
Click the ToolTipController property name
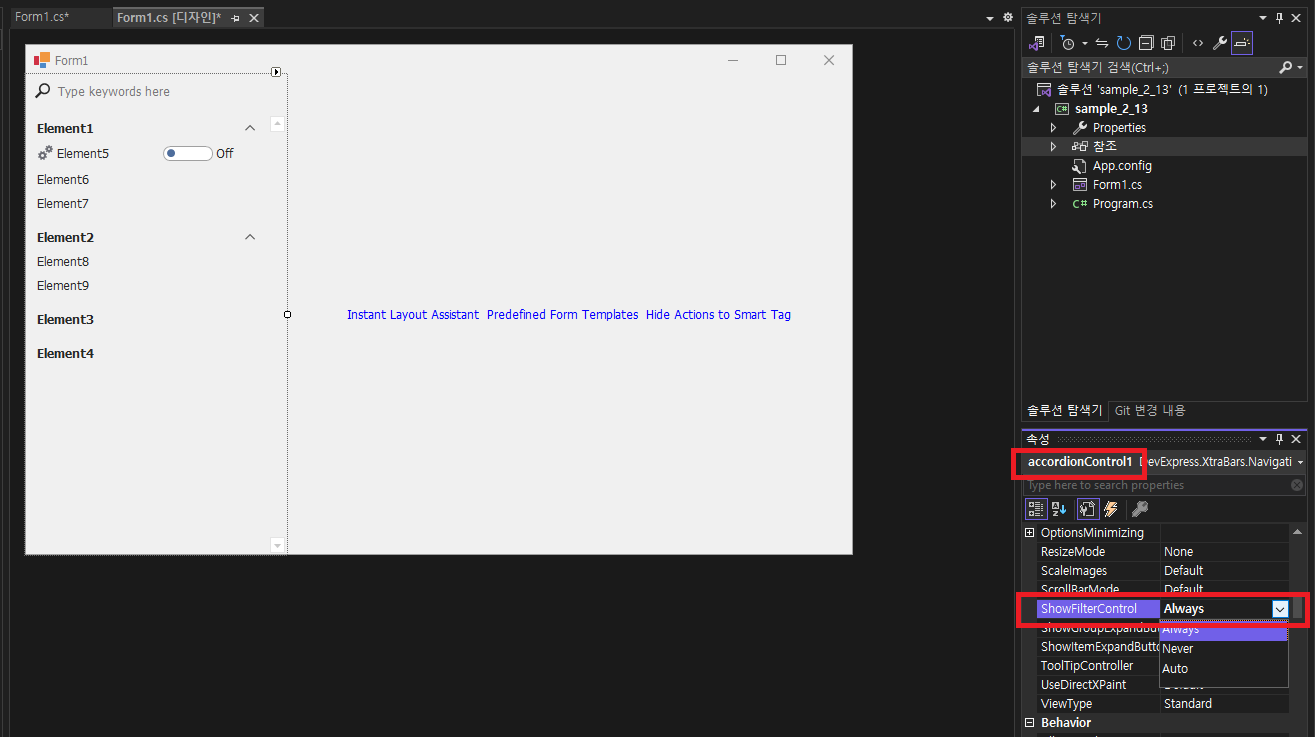coord(1087,666)
